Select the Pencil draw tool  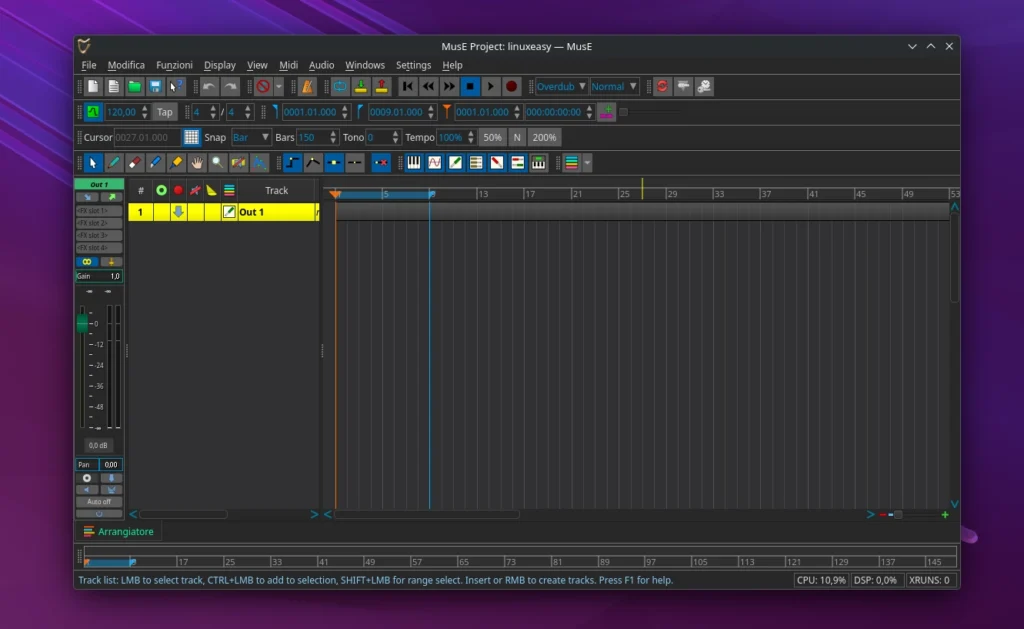(113, 163)
